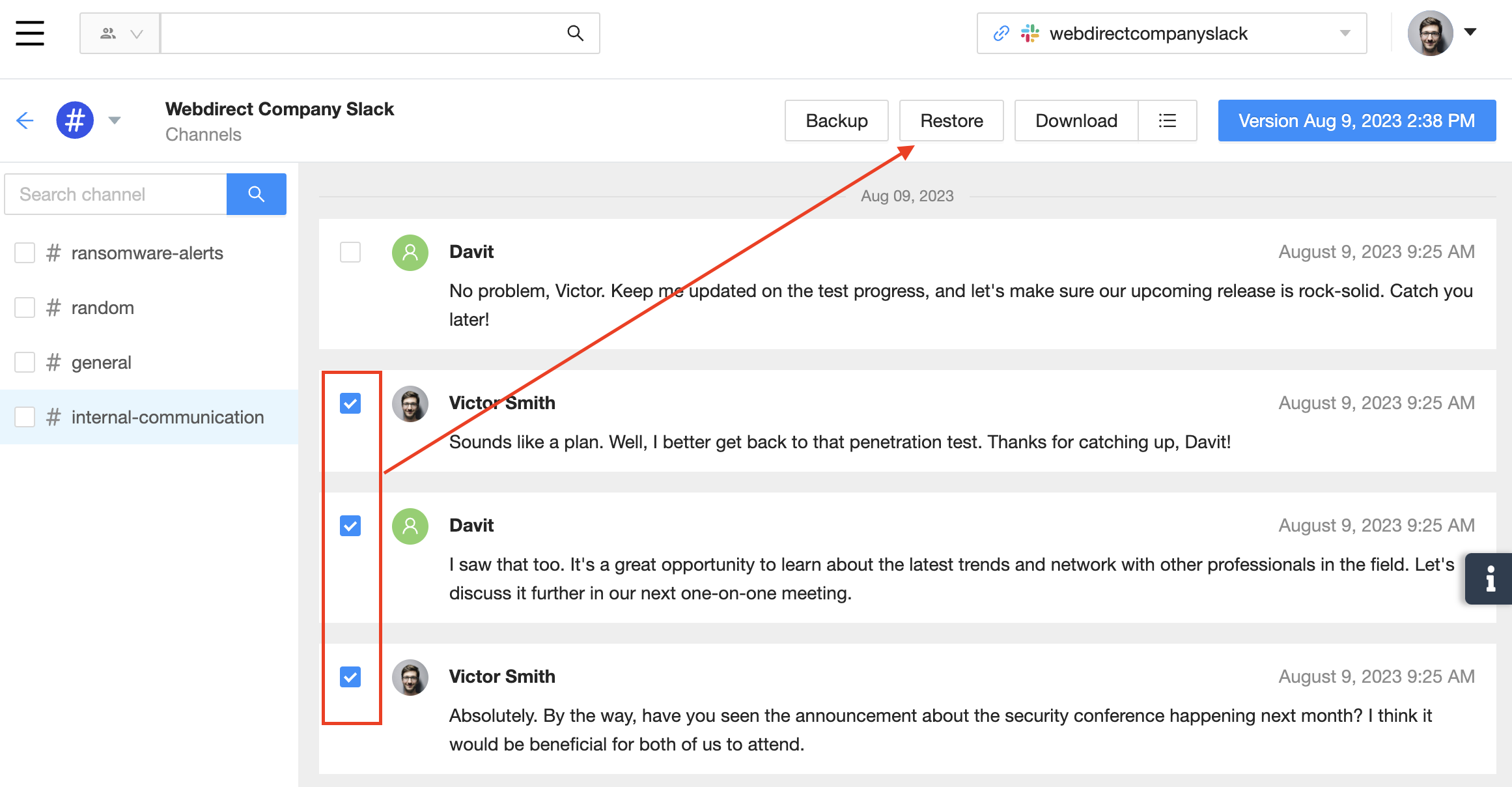Click the magnifier icon in top search bar
This screenshot has width=1512, height=787.
575,33
